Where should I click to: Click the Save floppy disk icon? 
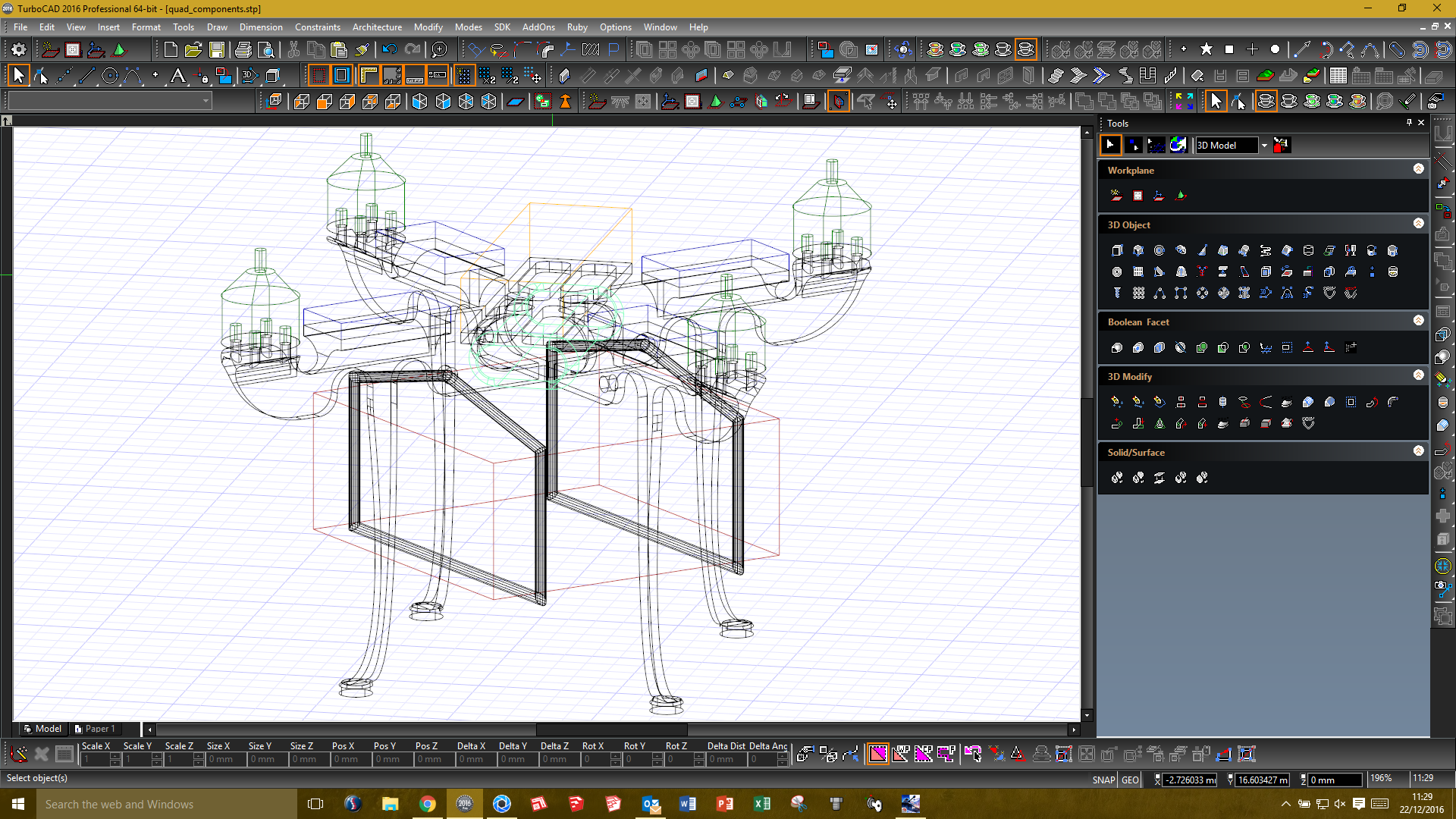coord(217,50)
